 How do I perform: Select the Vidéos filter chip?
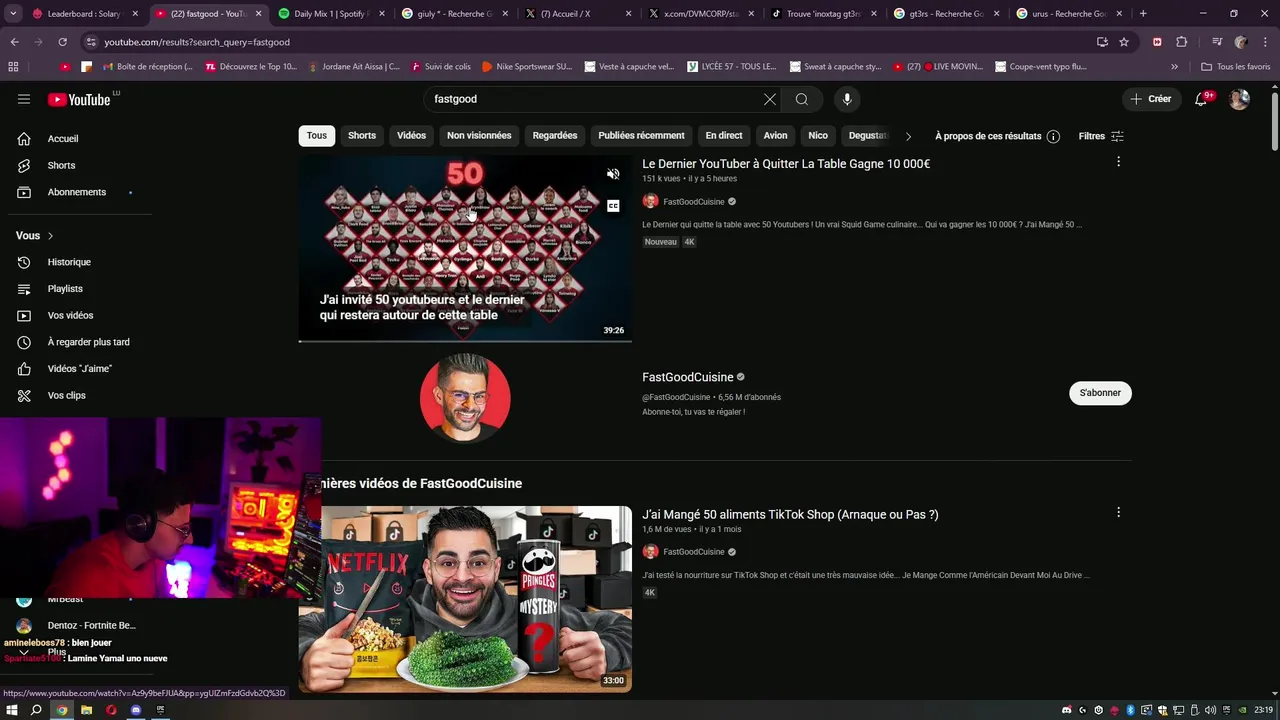[411, 136]
